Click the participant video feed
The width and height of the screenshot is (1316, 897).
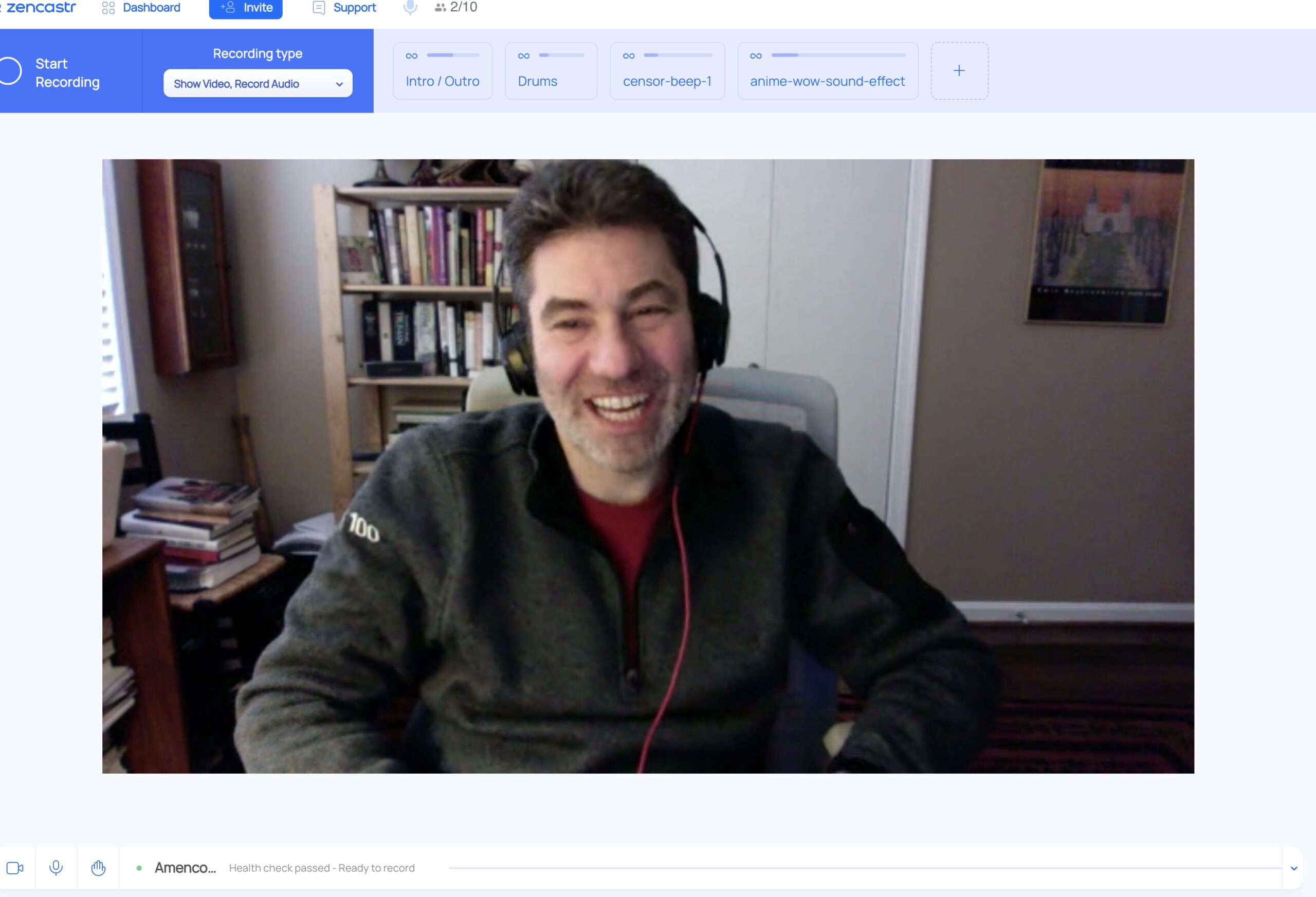tap(647, 466)
